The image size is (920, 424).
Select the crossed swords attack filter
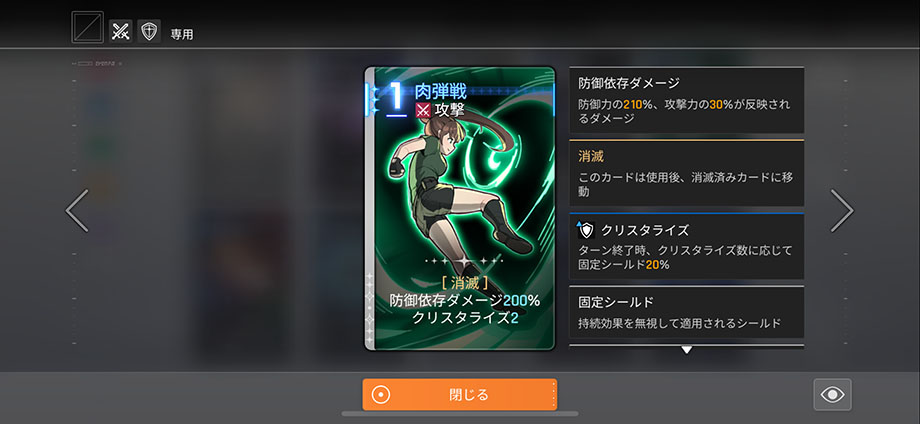pyautogui.click(x=120, y=31)
